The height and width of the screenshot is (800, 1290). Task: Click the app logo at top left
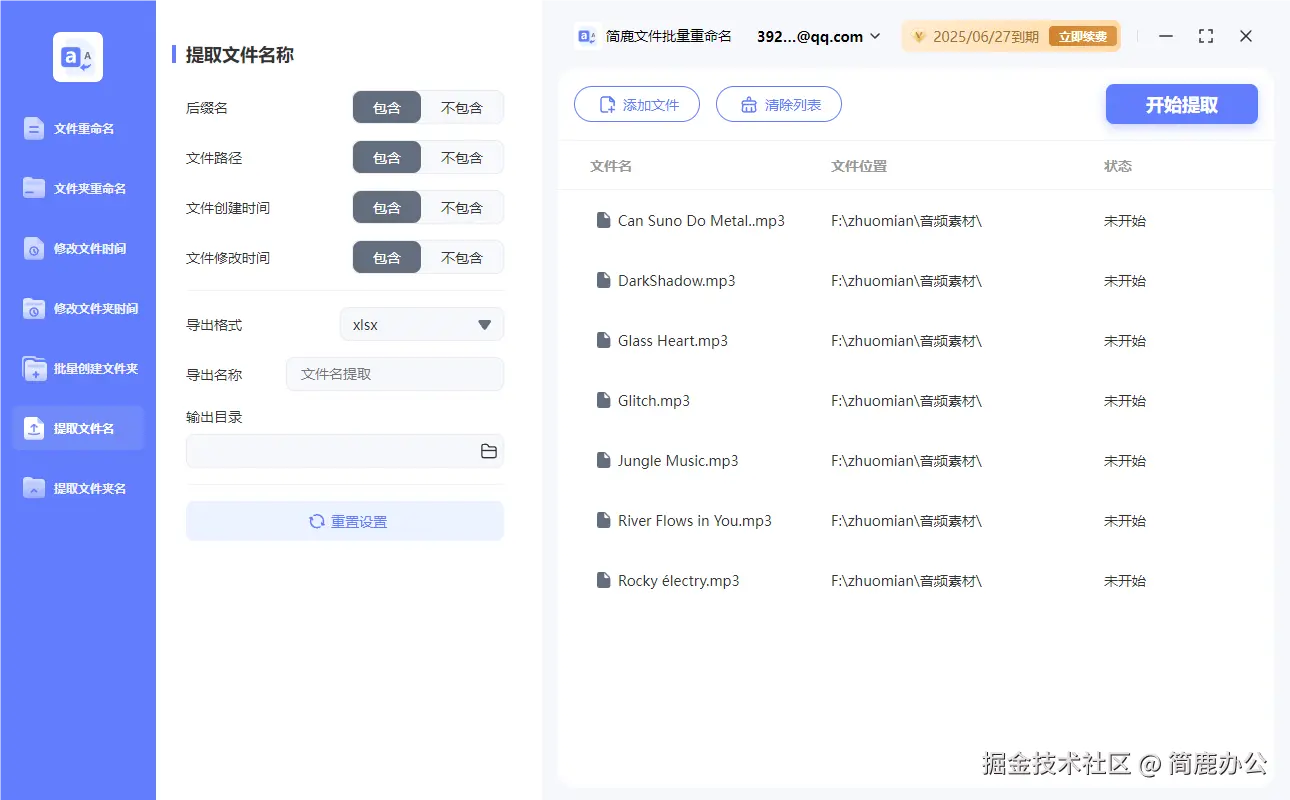pos(77,57)
